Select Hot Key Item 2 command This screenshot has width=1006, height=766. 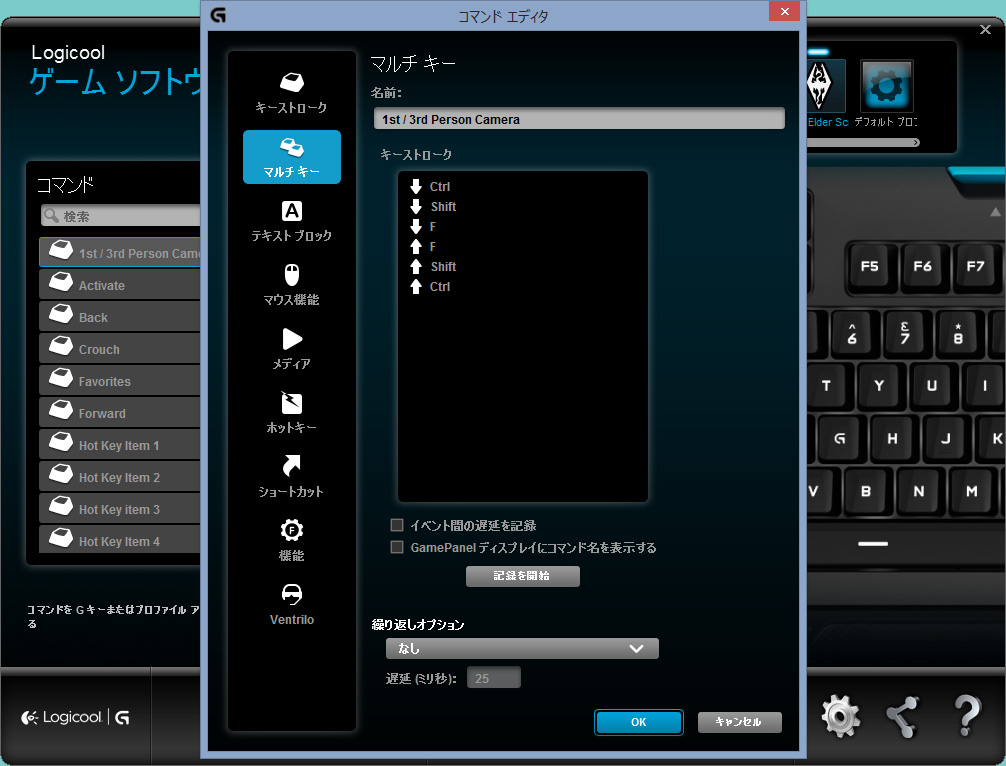pos(120,477)
